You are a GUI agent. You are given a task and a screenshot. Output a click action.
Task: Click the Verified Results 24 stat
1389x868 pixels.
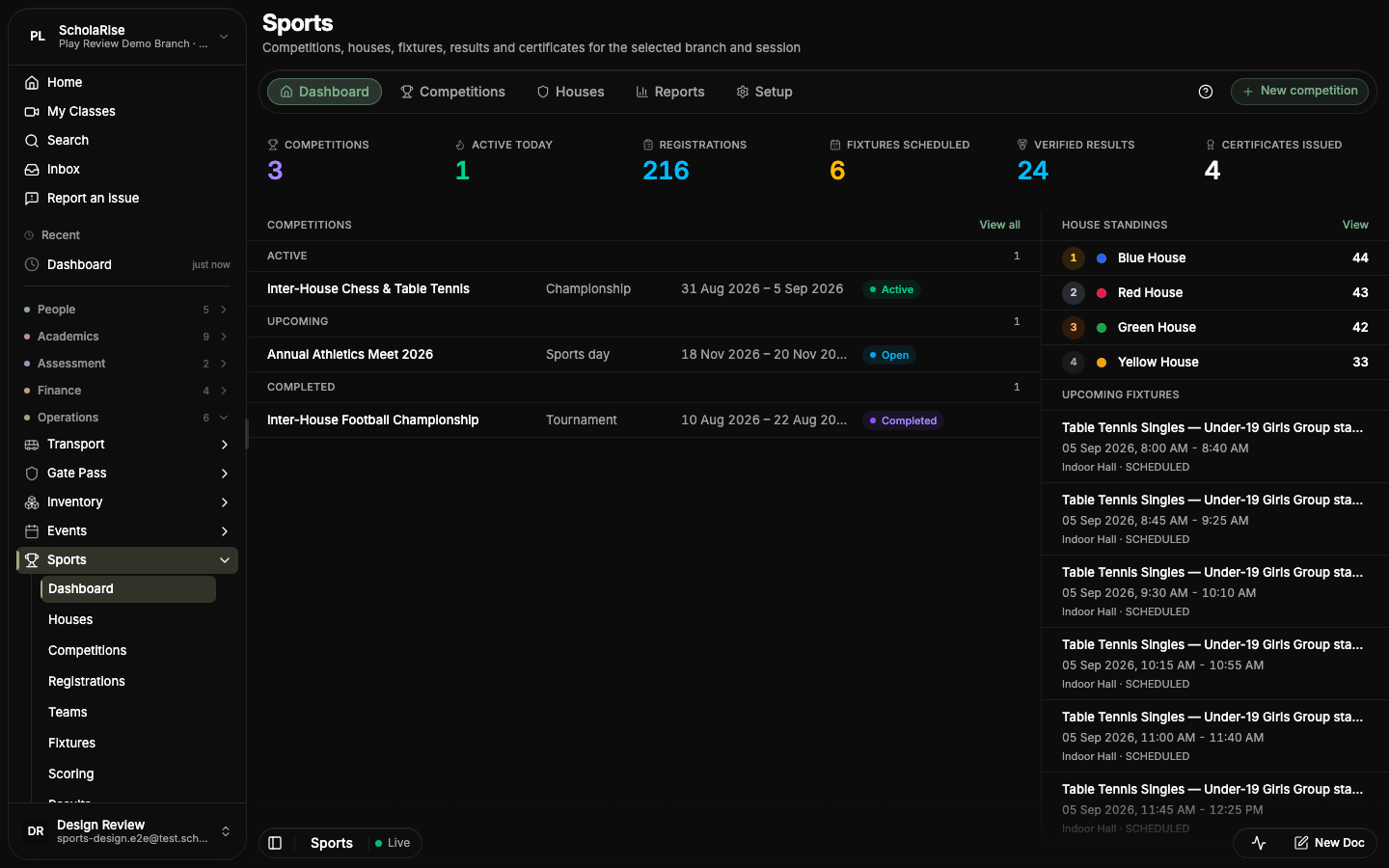coord(1076,160)
